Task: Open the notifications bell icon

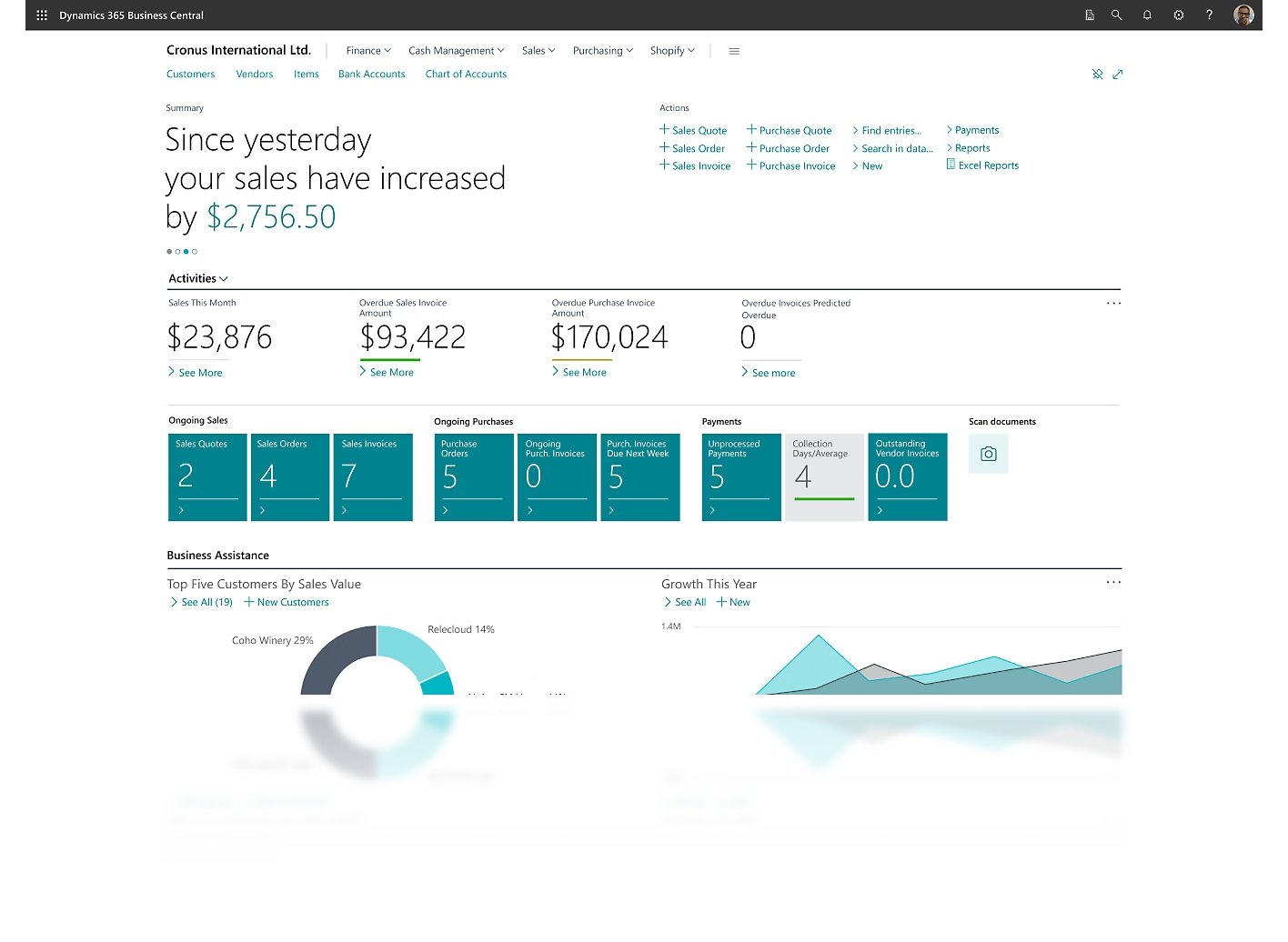Action: (x=1147, y=15)
